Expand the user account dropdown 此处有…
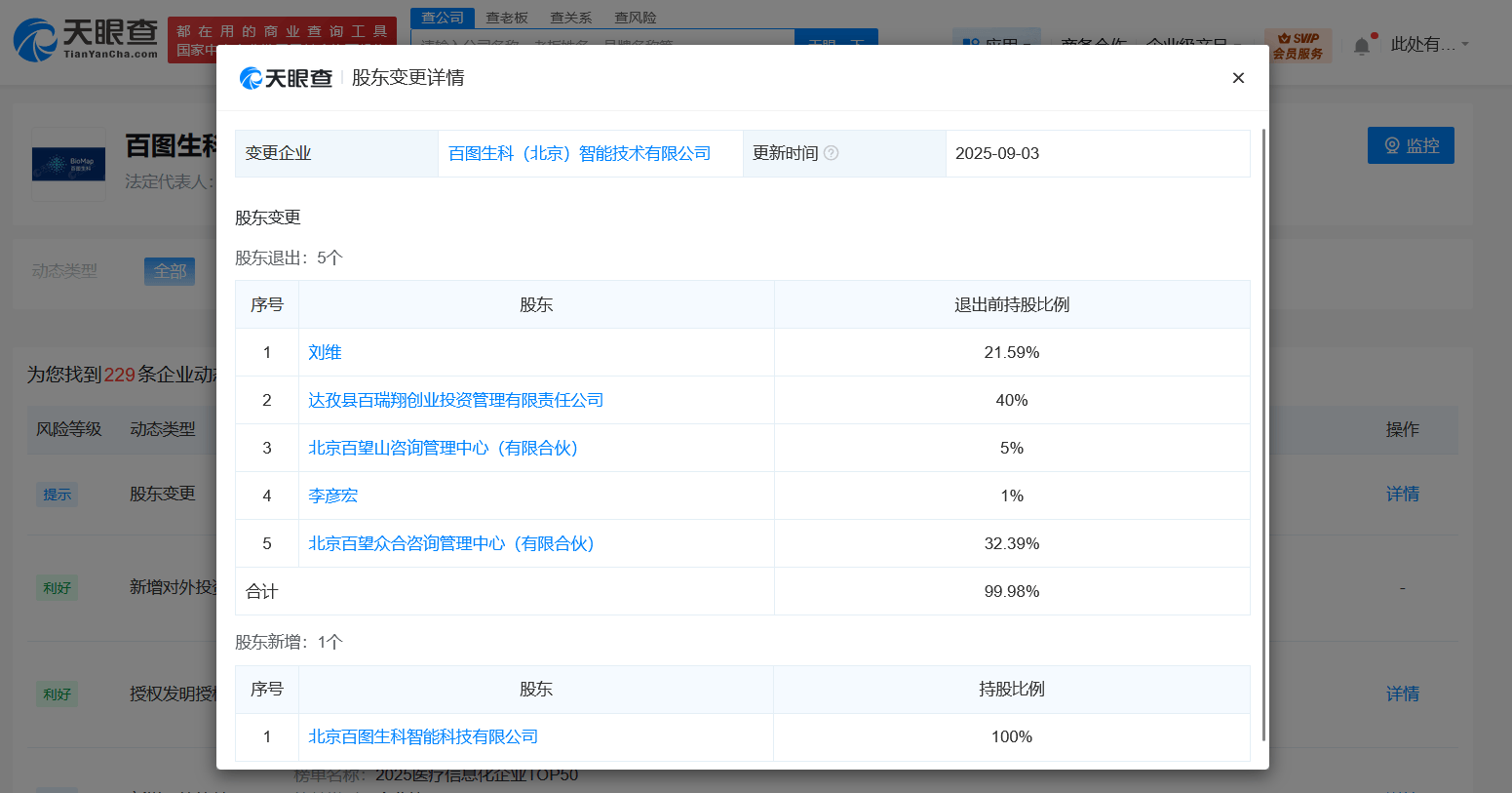 pos(1429,44)
